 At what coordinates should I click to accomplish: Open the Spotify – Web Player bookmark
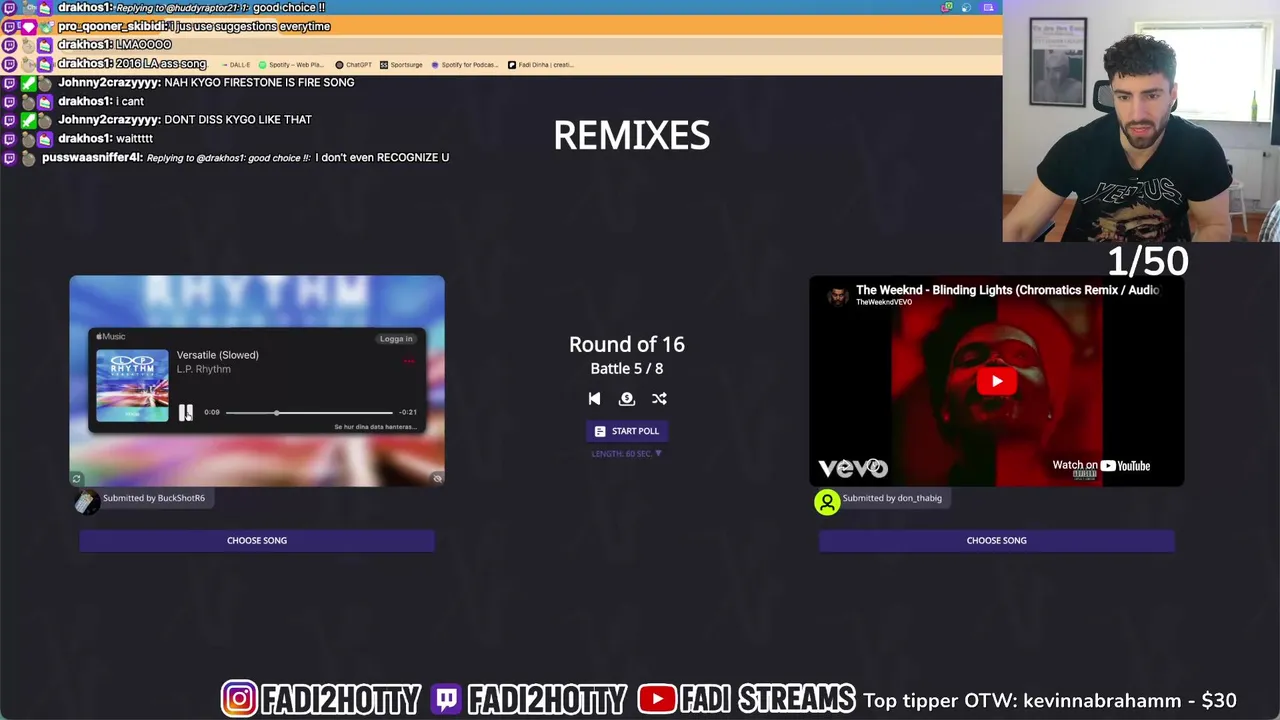pyautogui.click(x=291, y=65)
